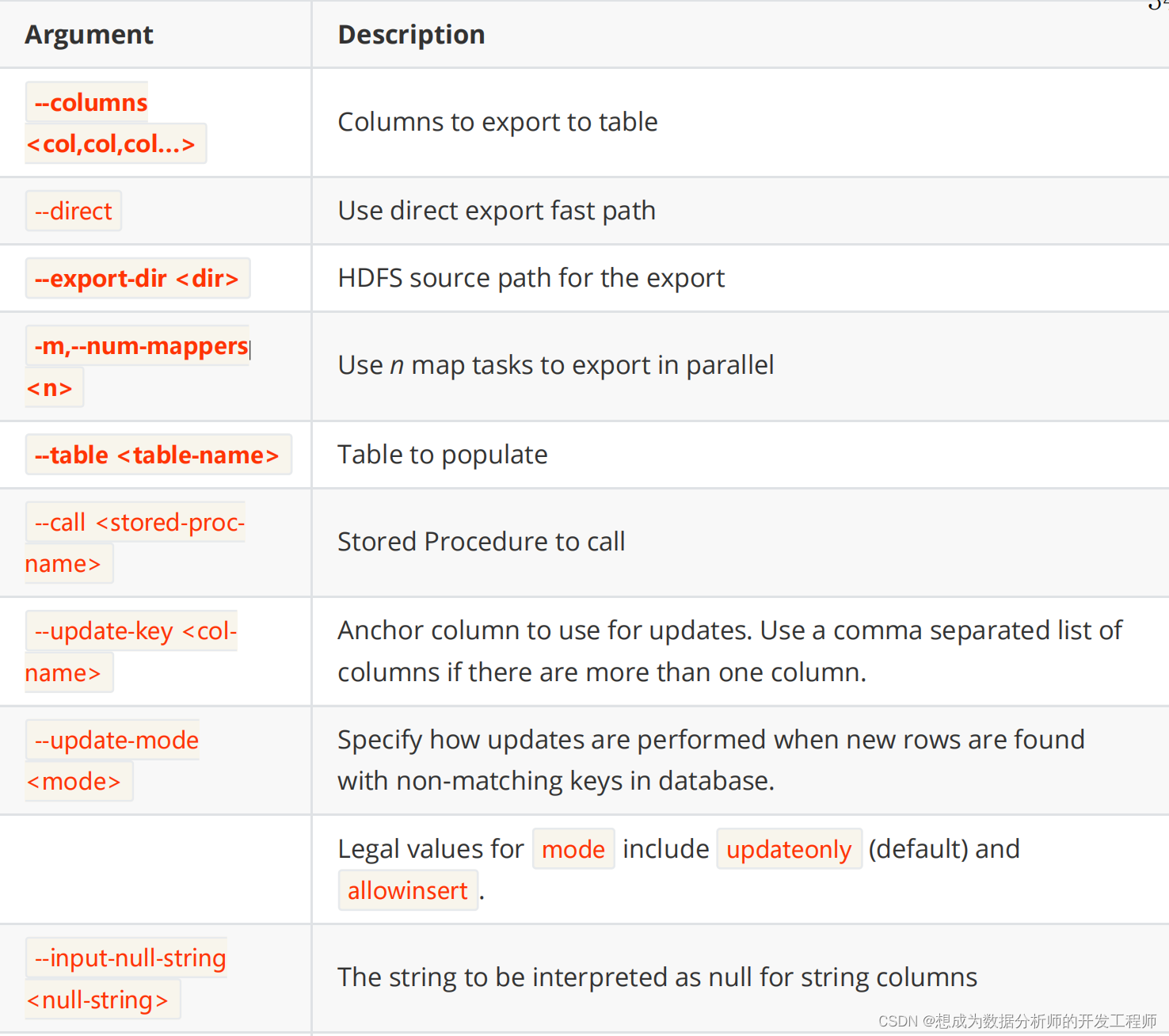Click the Description column header
Screen dimensions: 1169x1036
coord(411,35)
